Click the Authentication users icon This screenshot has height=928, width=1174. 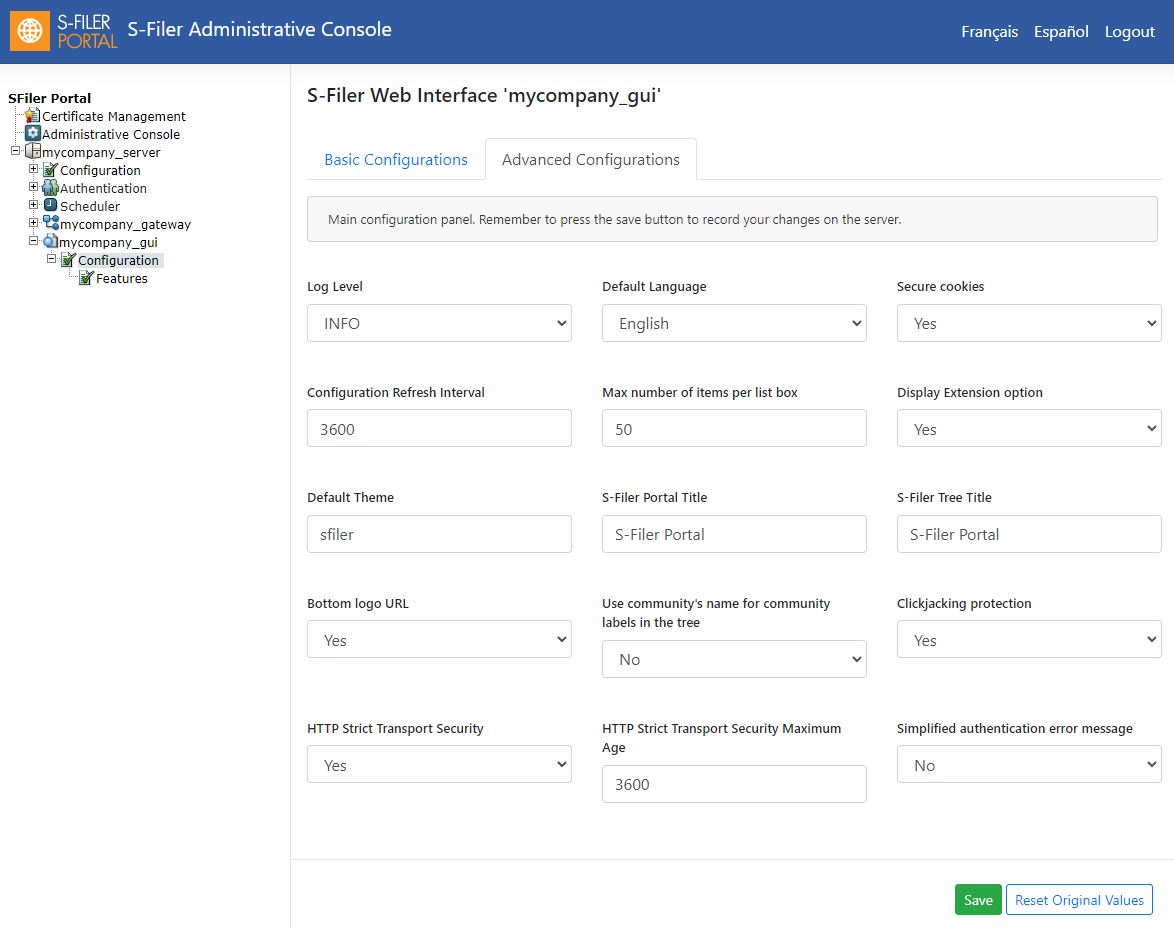pos(50,187)
